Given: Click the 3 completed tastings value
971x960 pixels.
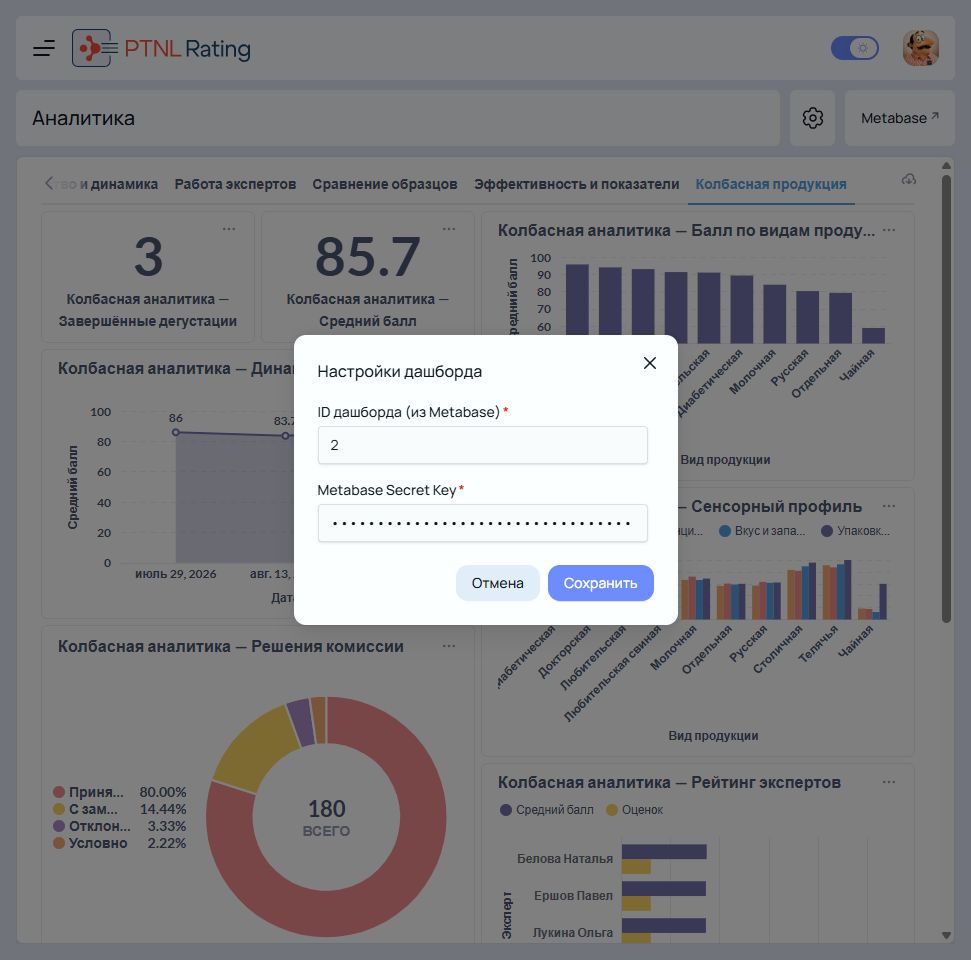Looking at the screenshot, I should [x=149, y=256].
